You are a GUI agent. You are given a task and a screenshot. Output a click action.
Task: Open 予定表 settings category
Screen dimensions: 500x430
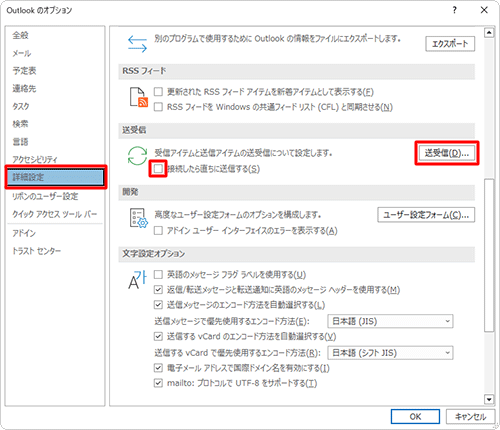55,71
